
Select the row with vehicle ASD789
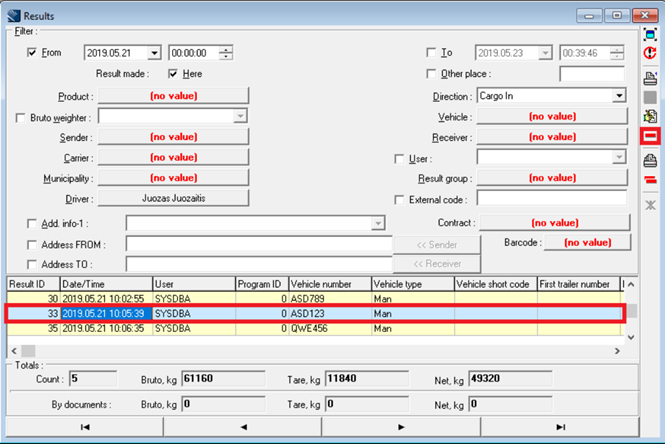(x=314, y=299)
